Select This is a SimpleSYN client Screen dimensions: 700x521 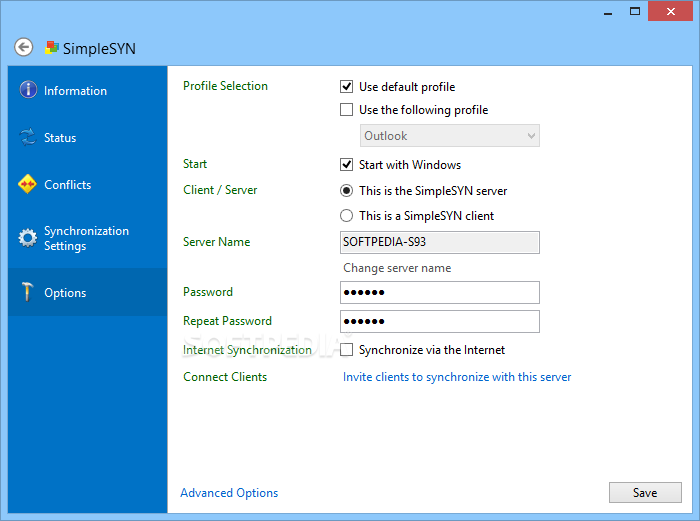346,216
